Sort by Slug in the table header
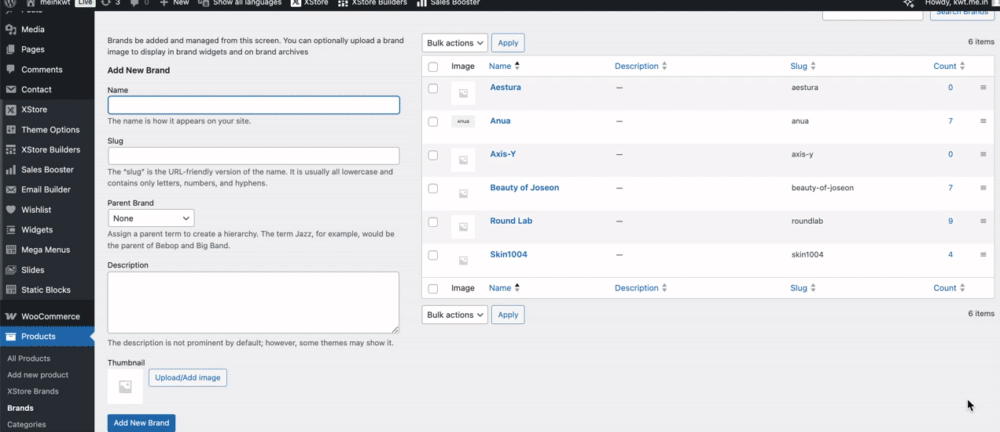The image size is (1000, 432). pos(803,66)
